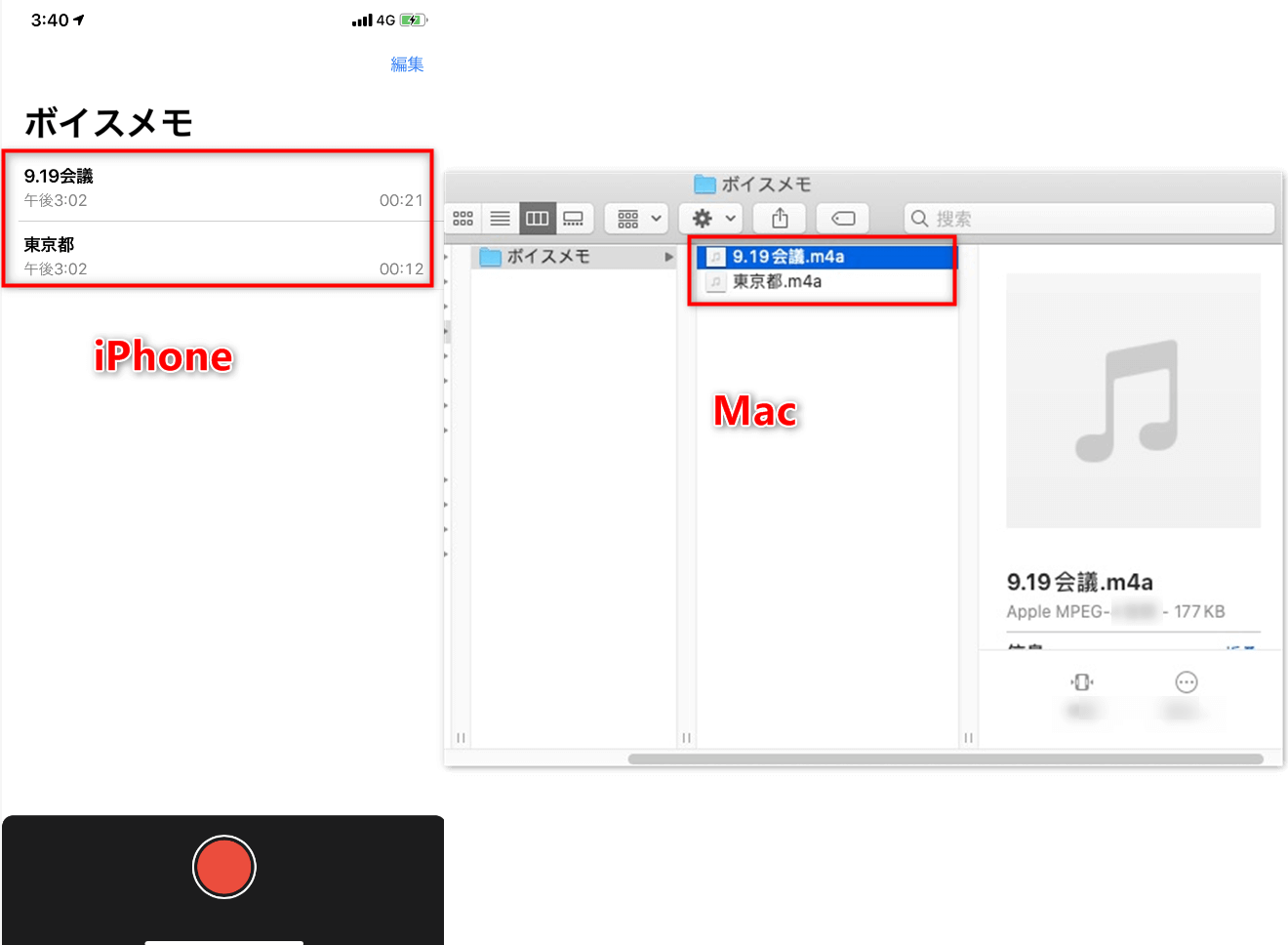The height and width of the screenshot is (945, 1288).
Task: Click the 9.19会議.m4a preview file name
Action: (x=1080, y=582)
